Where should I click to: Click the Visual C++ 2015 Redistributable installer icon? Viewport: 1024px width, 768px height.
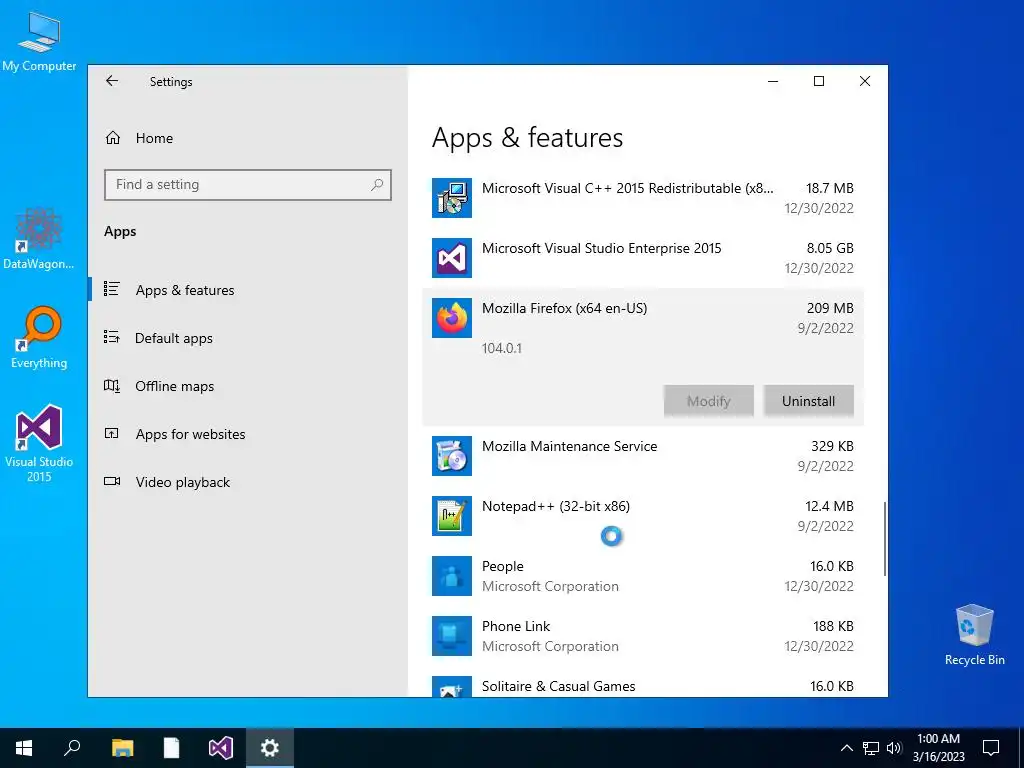[x=452, y=198]
